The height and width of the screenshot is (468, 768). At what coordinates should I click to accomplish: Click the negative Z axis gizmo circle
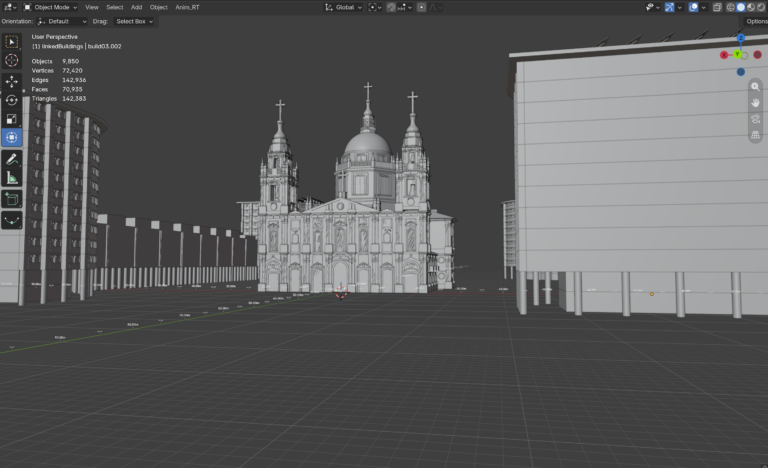[x=741, y=72]
